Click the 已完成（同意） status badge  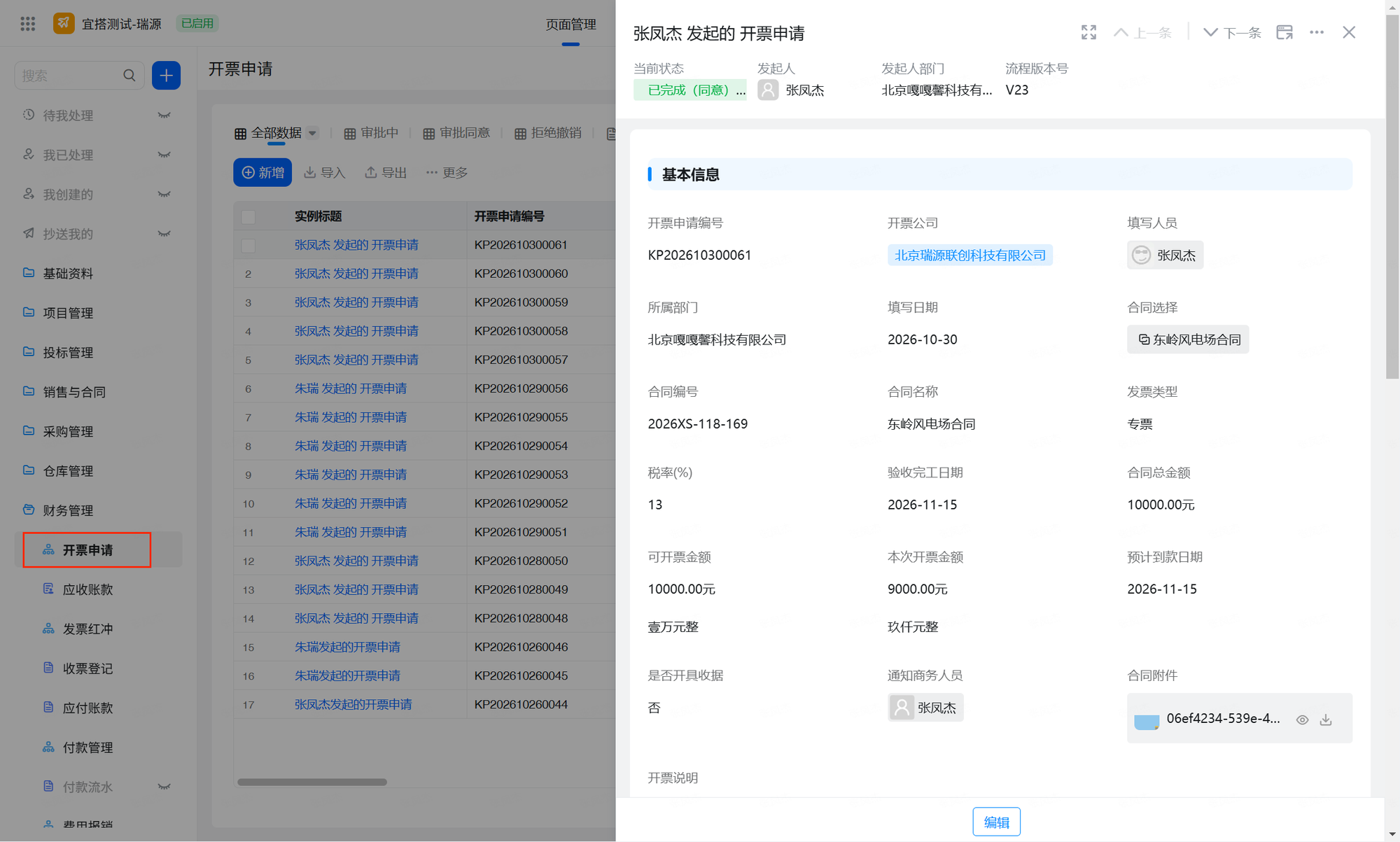click(x=689, y=90)
